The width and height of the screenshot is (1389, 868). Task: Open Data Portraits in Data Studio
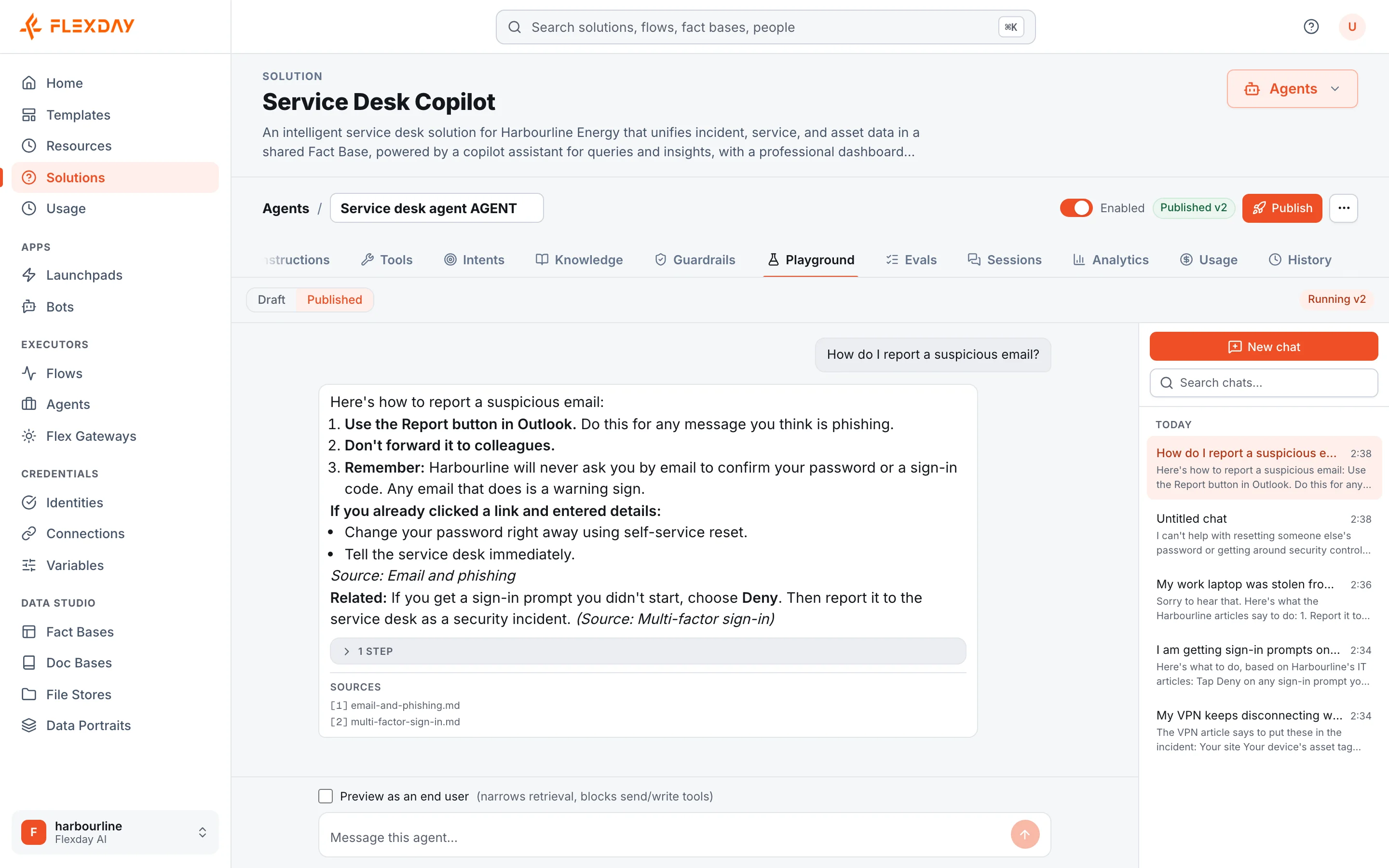click(x=115, y=725)
